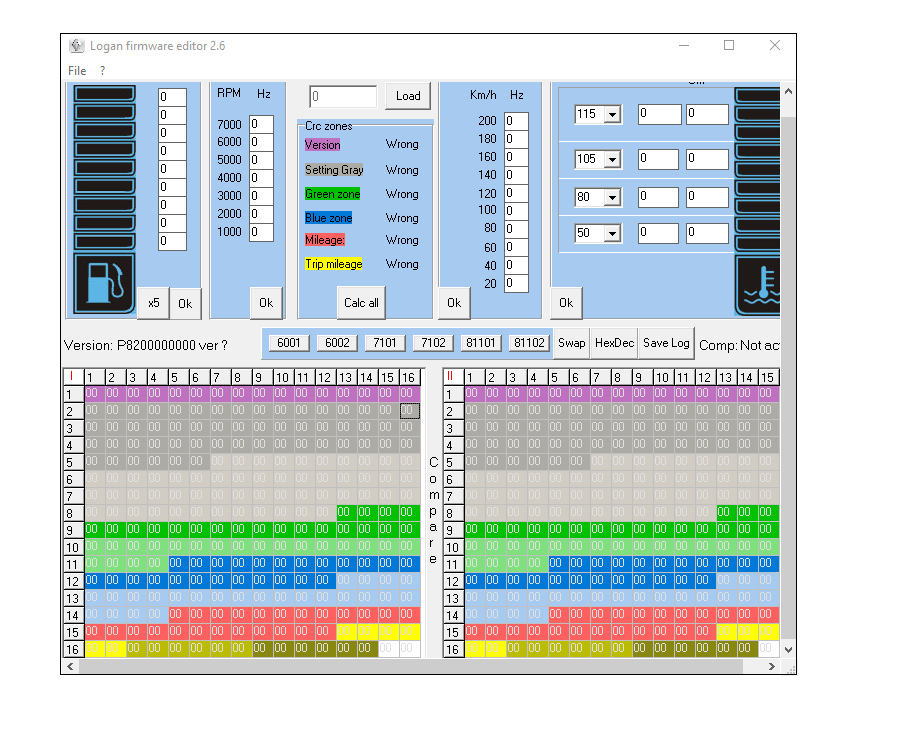Click the coolant temperature gauge icon
The width and height of the screenshot is (900, 734).
(758, 286)
